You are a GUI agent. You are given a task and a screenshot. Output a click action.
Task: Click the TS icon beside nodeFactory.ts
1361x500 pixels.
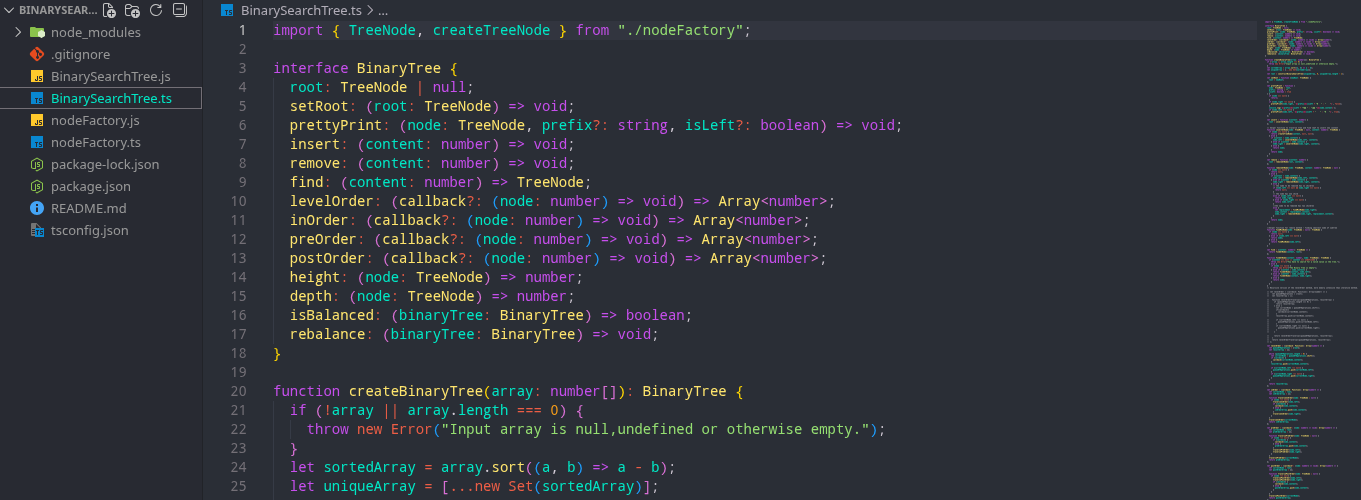37,142
